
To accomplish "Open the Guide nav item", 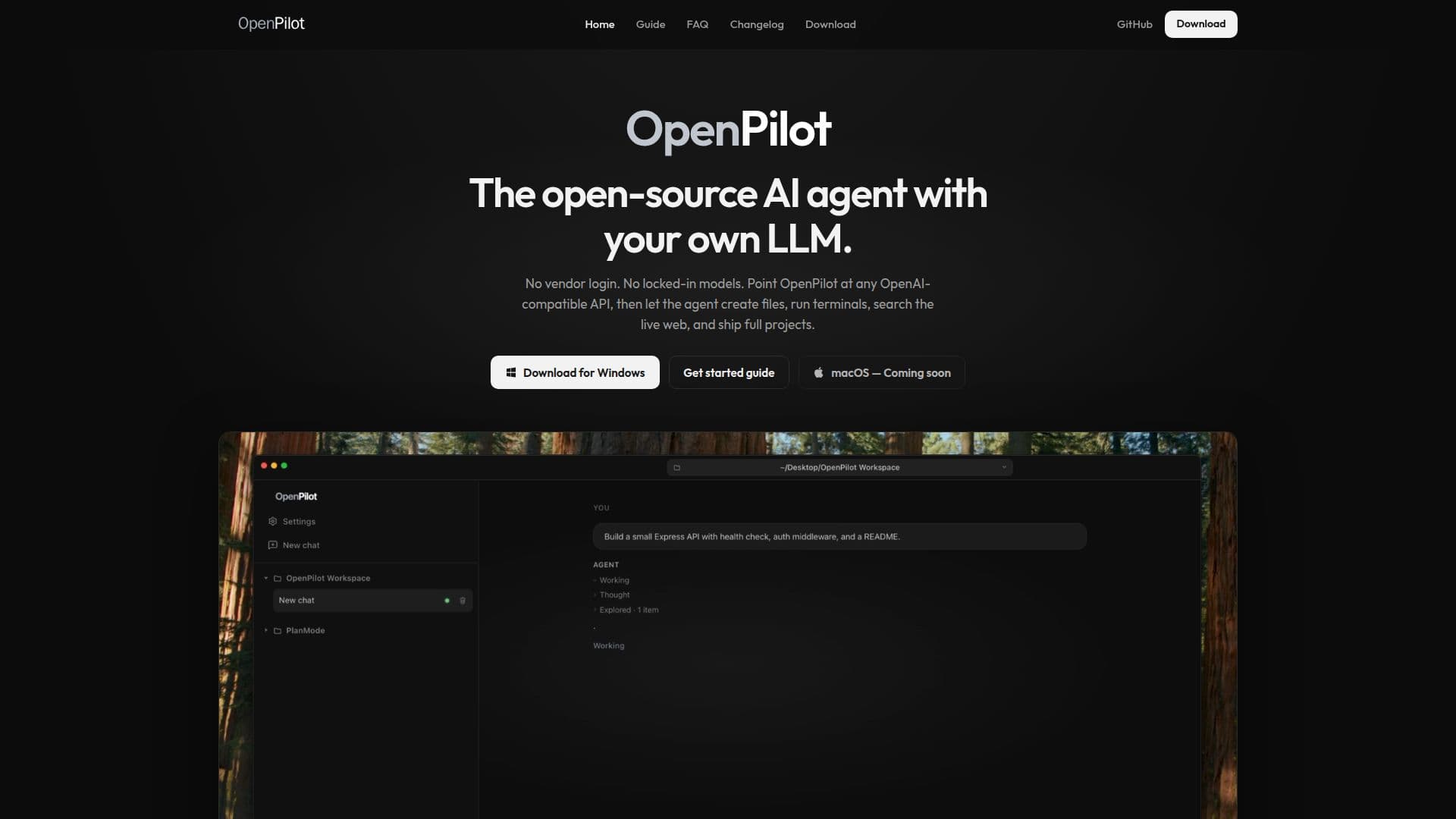I will click(x=650, y=24).
